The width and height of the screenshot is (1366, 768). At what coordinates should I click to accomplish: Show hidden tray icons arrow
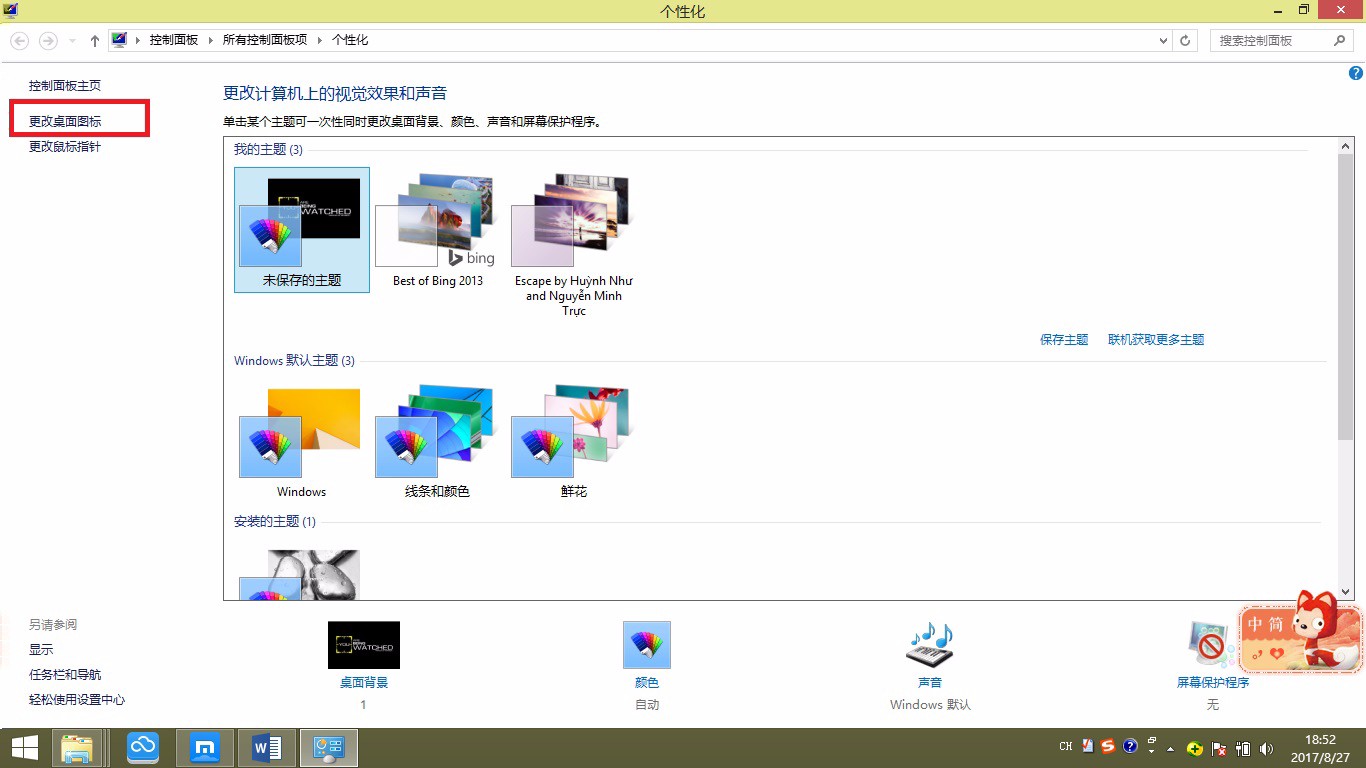click(x=1170, y=748)
